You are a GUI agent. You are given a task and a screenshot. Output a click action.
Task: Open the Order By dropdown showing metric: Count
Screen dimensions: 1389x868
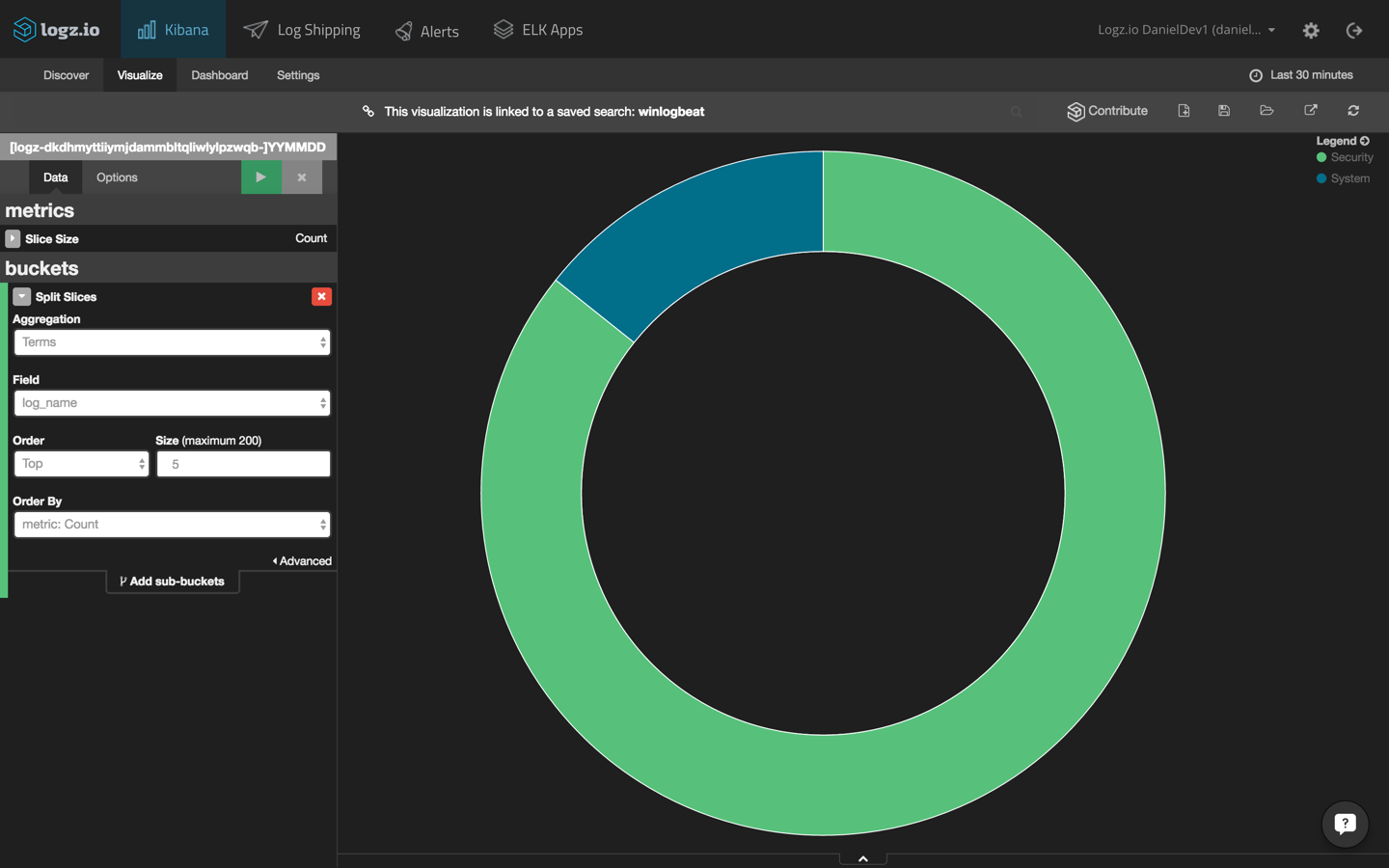(172, 524)
